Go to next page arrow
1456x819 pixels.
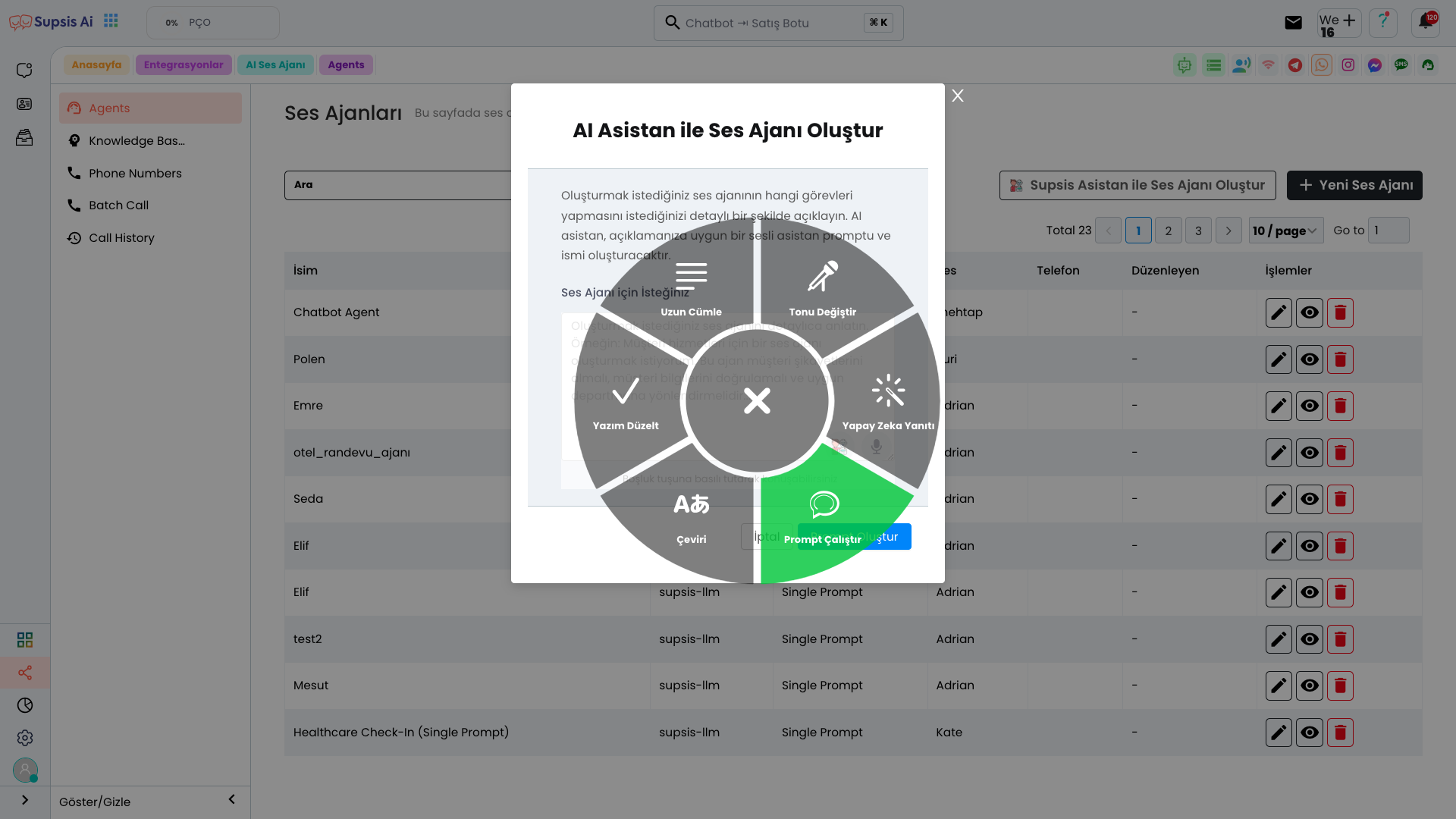coord(1228,231)
